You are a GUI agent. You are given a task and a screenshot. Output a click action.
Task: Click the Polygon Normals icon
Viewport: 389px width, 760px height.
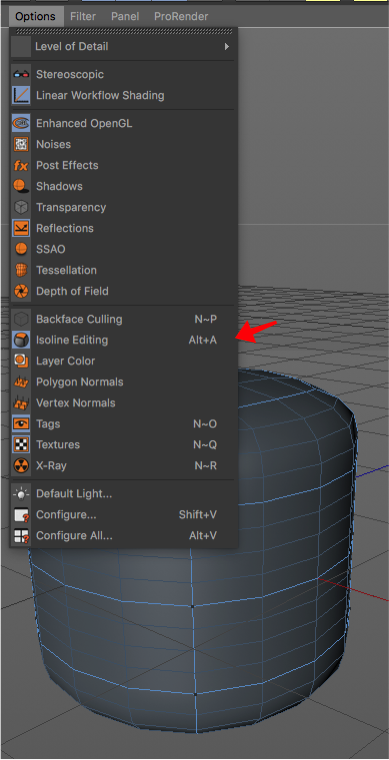(21, 382)
